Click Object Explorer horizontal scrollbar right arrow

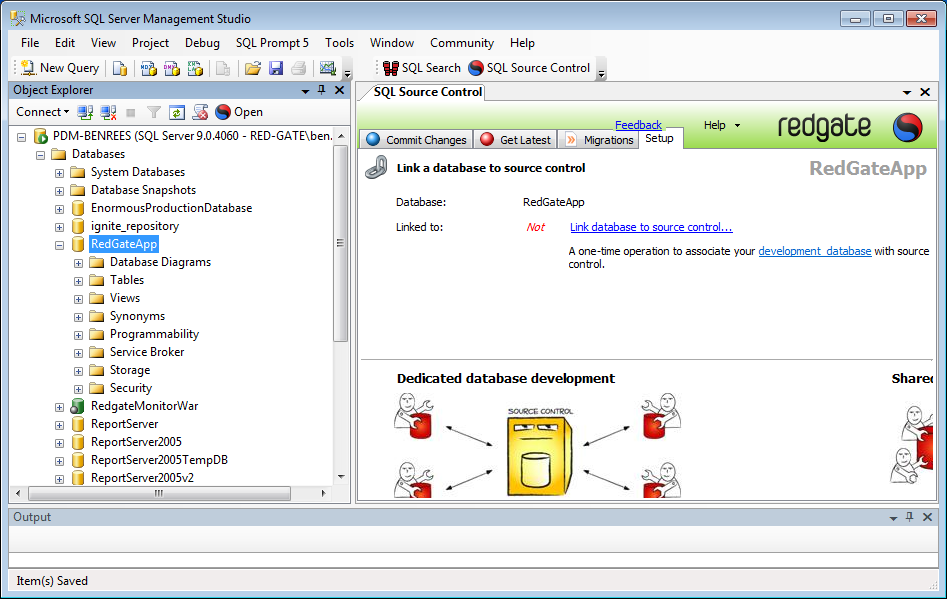324,493
